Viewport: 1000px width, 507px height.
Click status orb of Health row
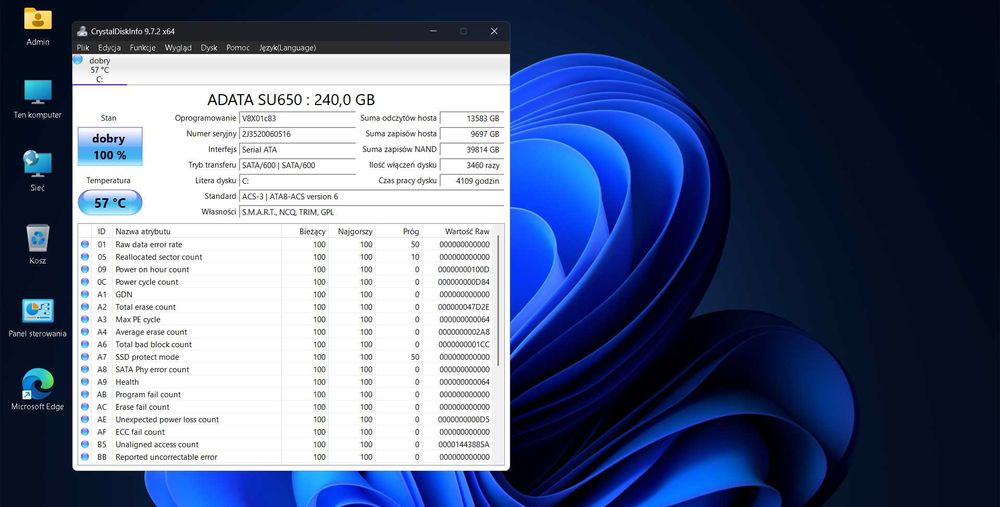[85, 382]
